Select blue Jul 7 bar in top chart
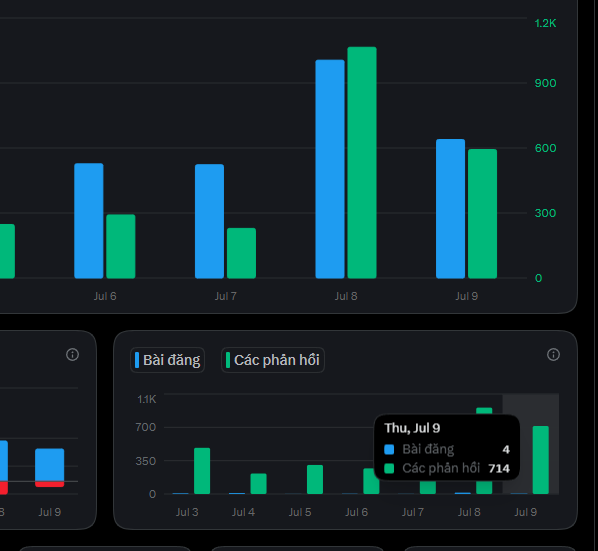The width and height of the screenshot is (598, 551). [x=209, y=221]
